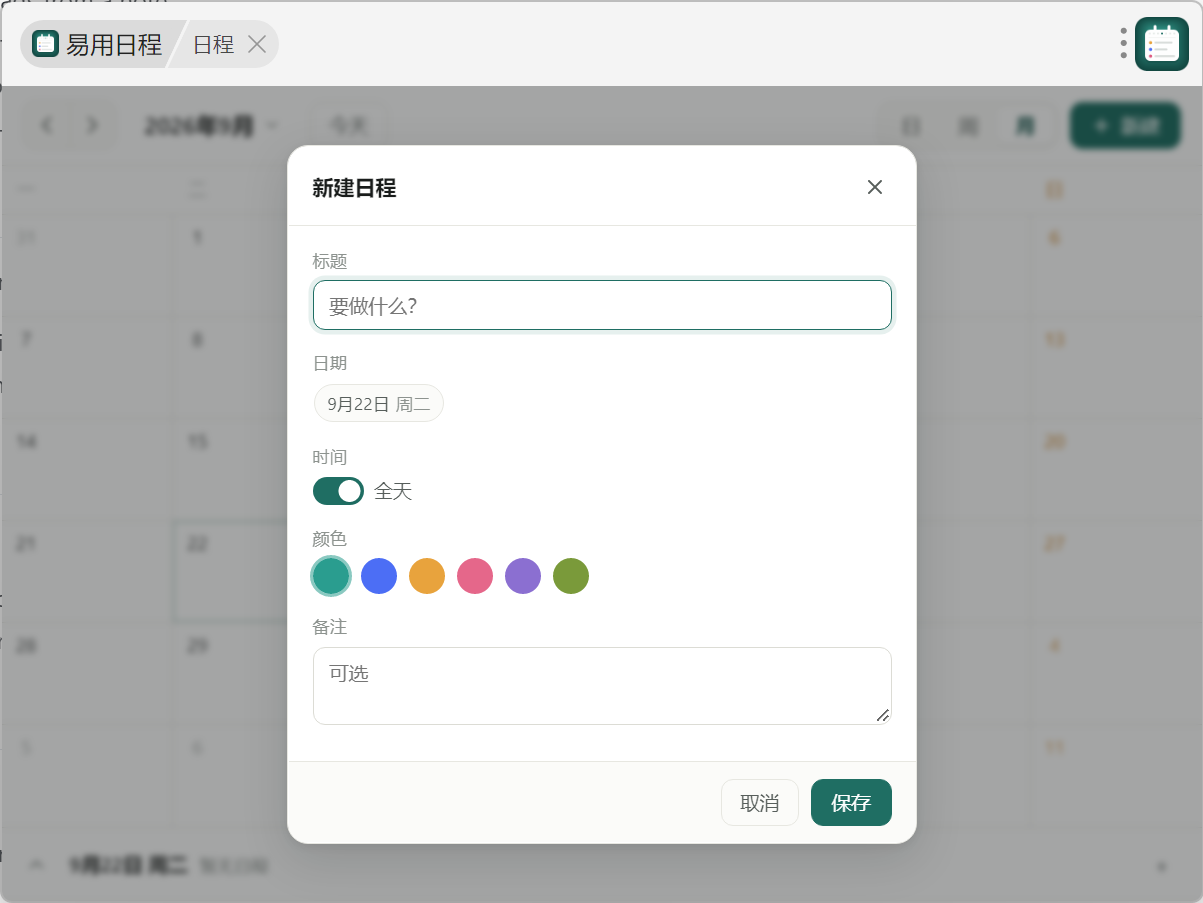Screen dimensions: 1203x903
Task: Click the calendar app icon at top right
Action: tap(1162, 44)
